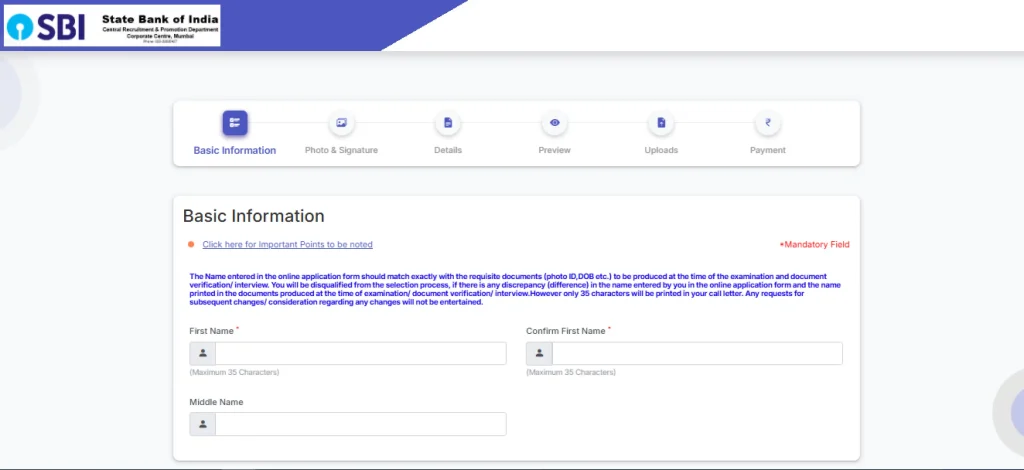Go to the Payment tab label

768,150
